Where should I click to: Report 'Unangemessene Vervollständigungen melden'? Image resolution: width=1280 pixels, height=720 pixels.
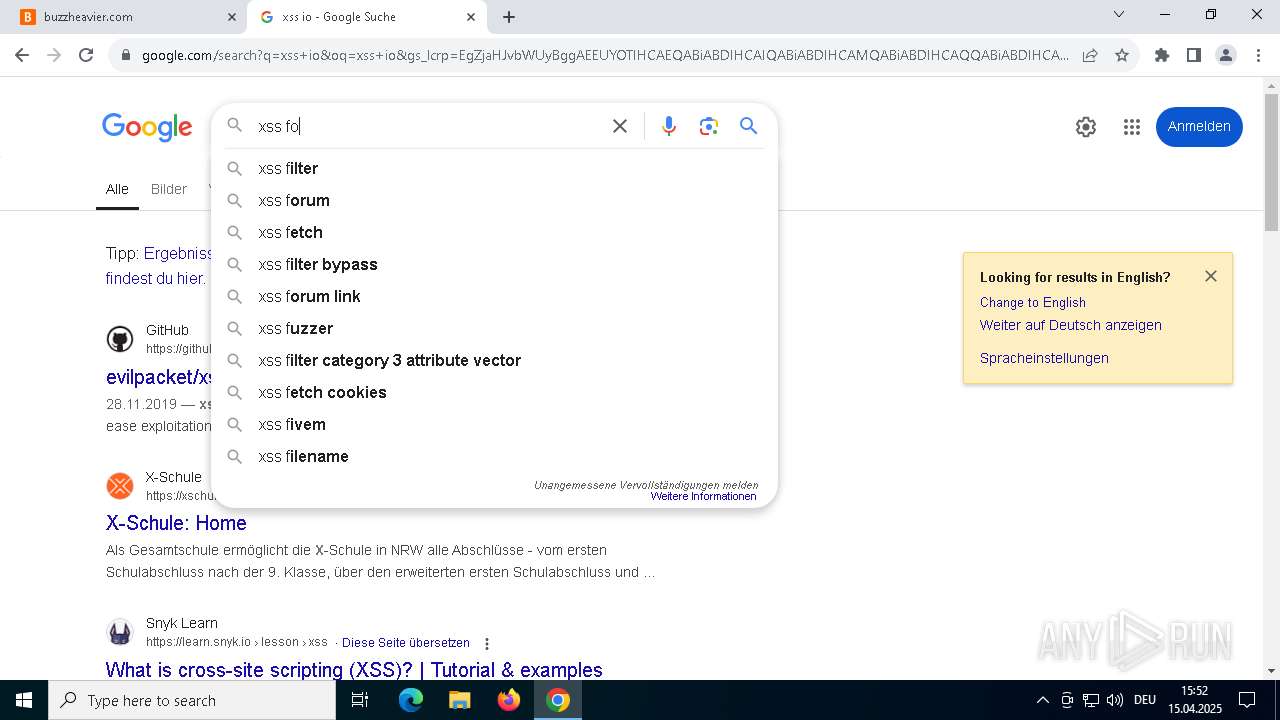coord(646,485)
